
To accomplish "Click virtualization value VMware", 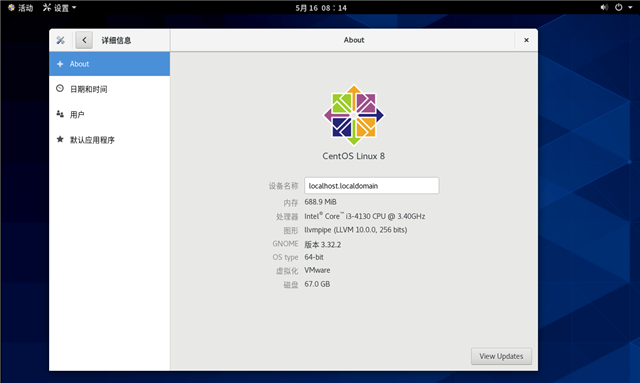I will pyautogui.click(x=317, y=270).
